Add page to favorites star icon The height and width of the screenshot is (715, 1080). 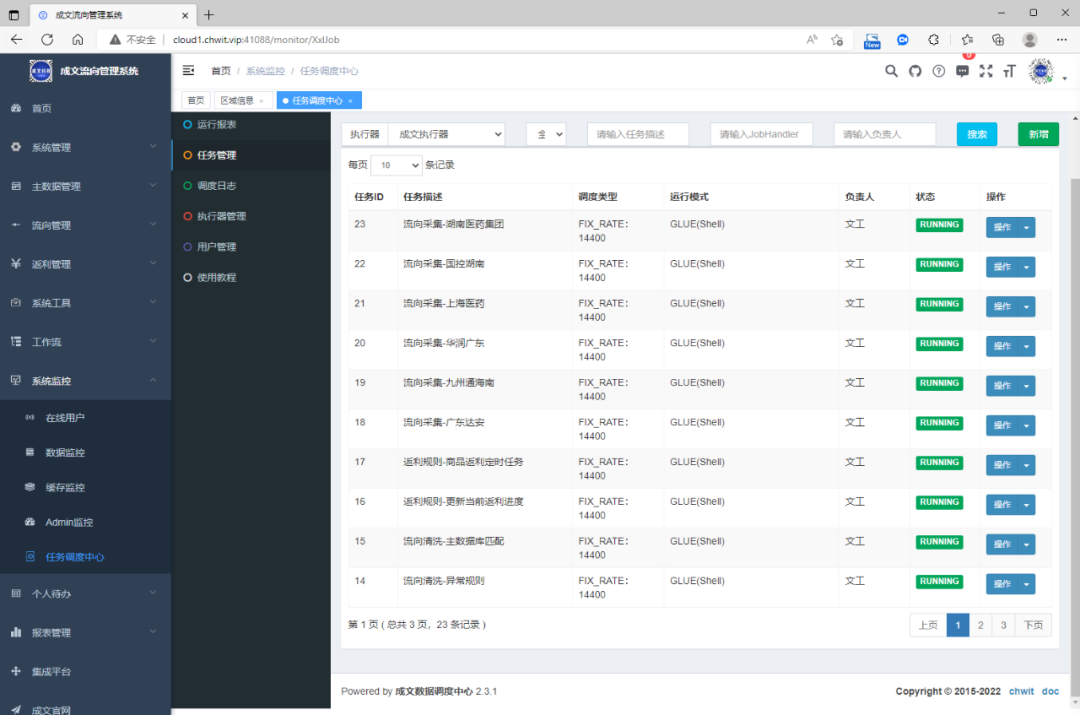click(x=837, y=40)
